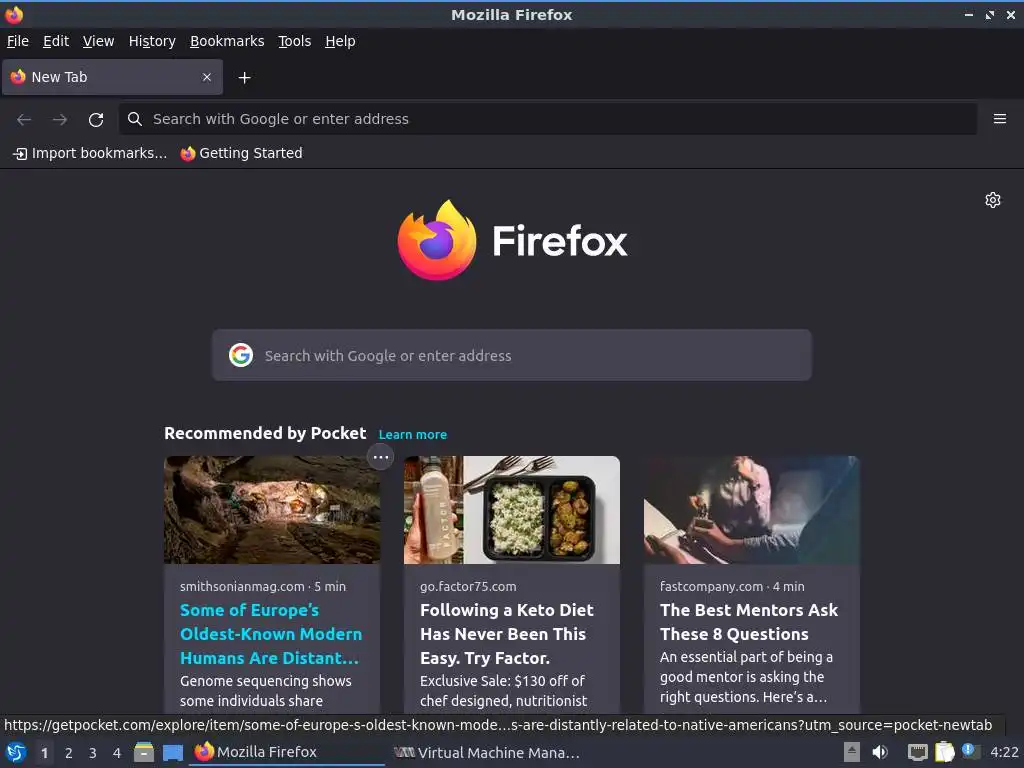Switch to Virtual Machine Manager taskbar entry
The width and height of the screenshot is (1024, 768).
pos(487,752)
